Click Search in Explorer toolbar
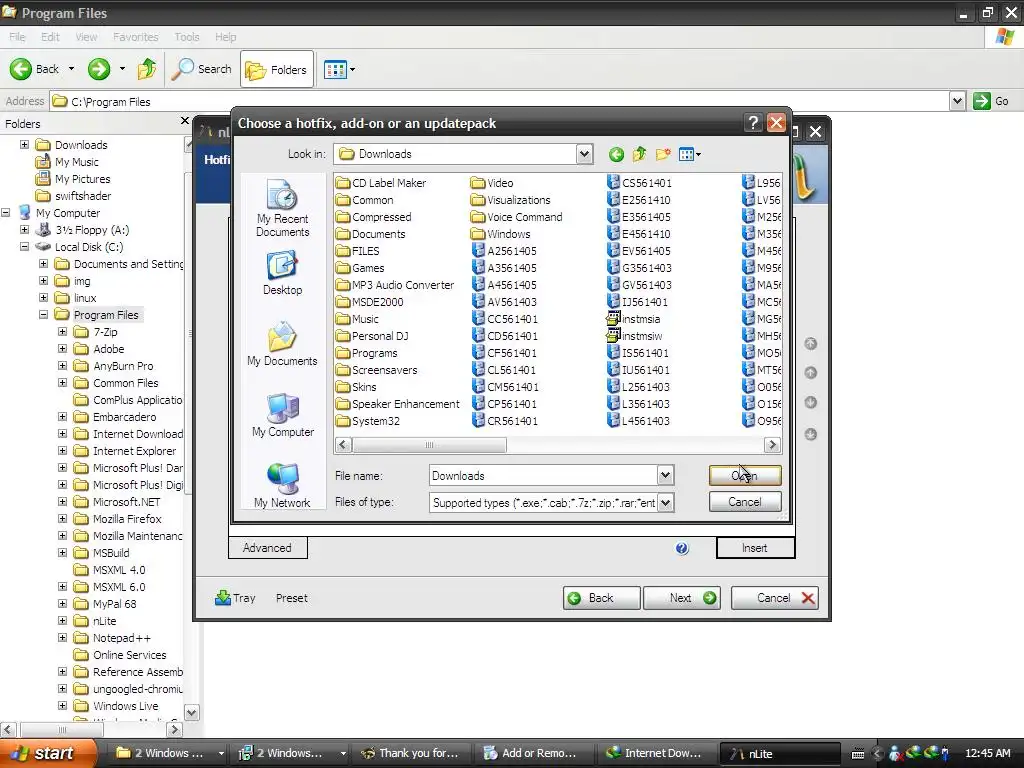 point(201,69)
